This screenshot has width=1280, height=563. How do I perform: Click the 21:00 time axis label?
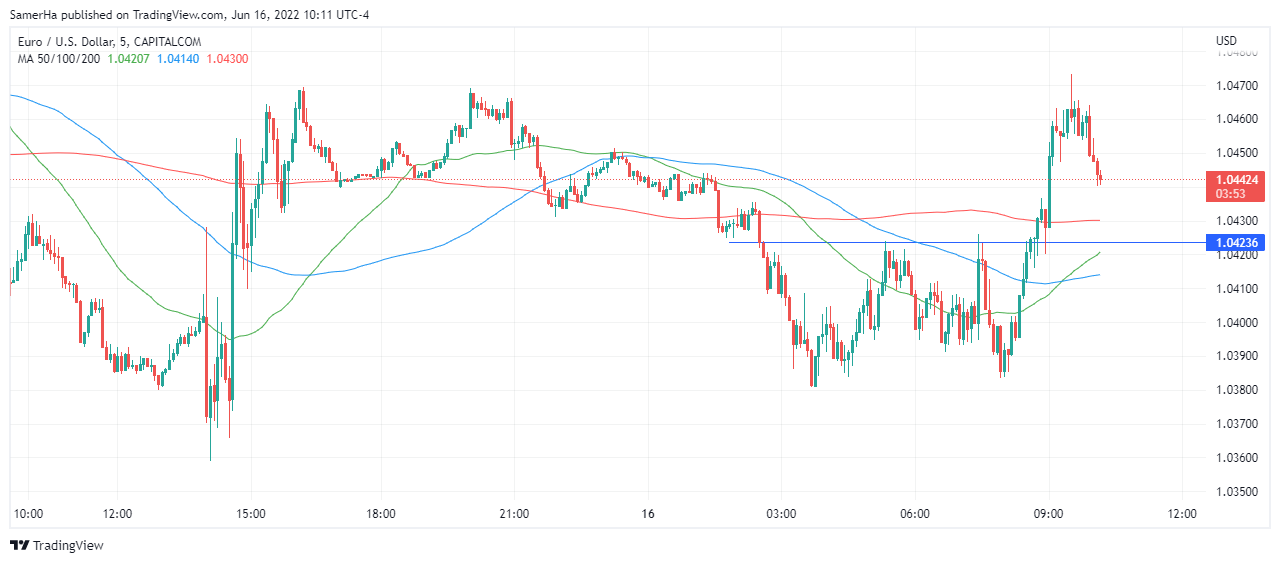[x=514, y=514]
